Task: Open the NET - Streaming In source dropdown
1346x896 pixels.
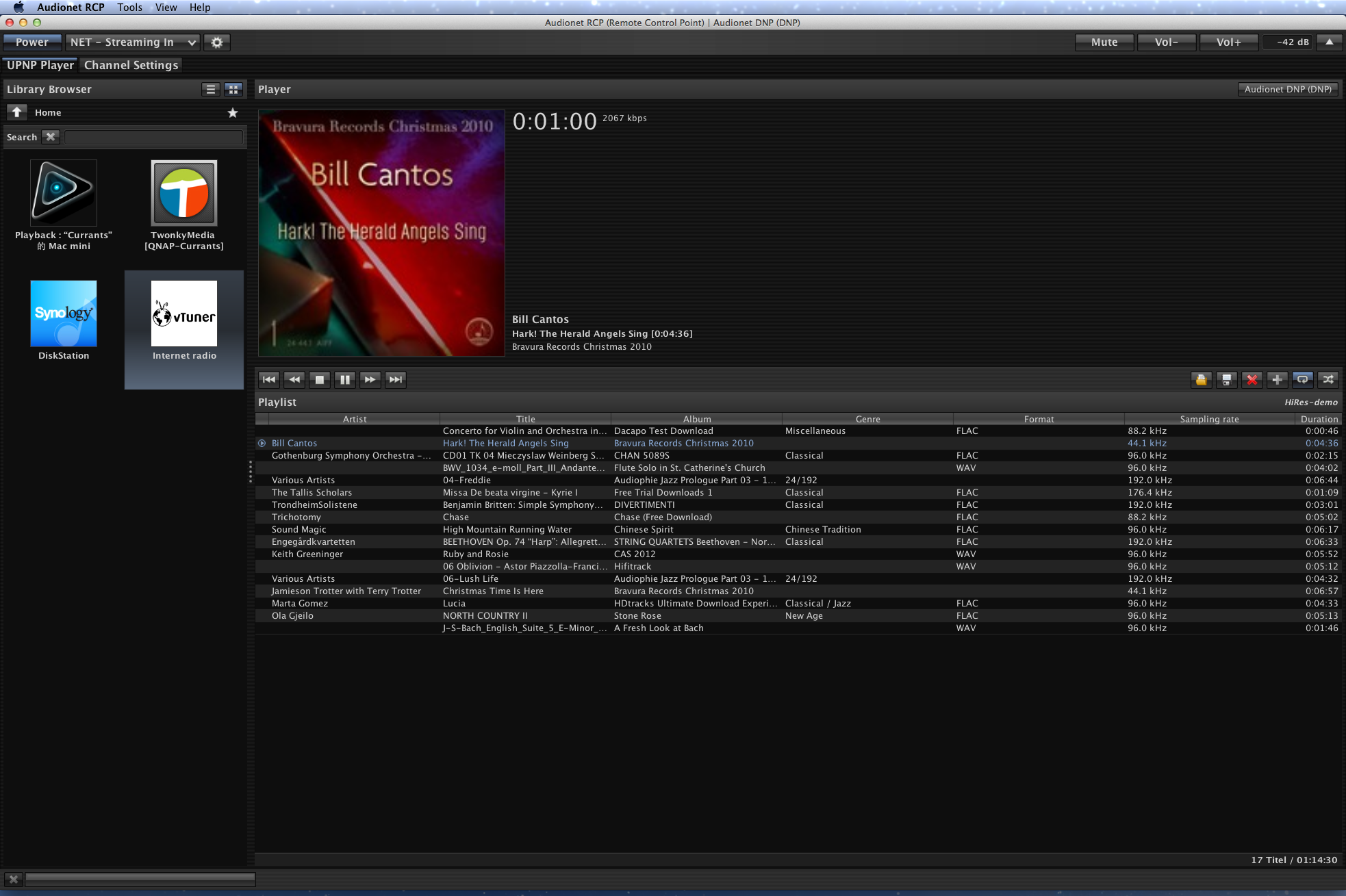Action: pos(133,42)
